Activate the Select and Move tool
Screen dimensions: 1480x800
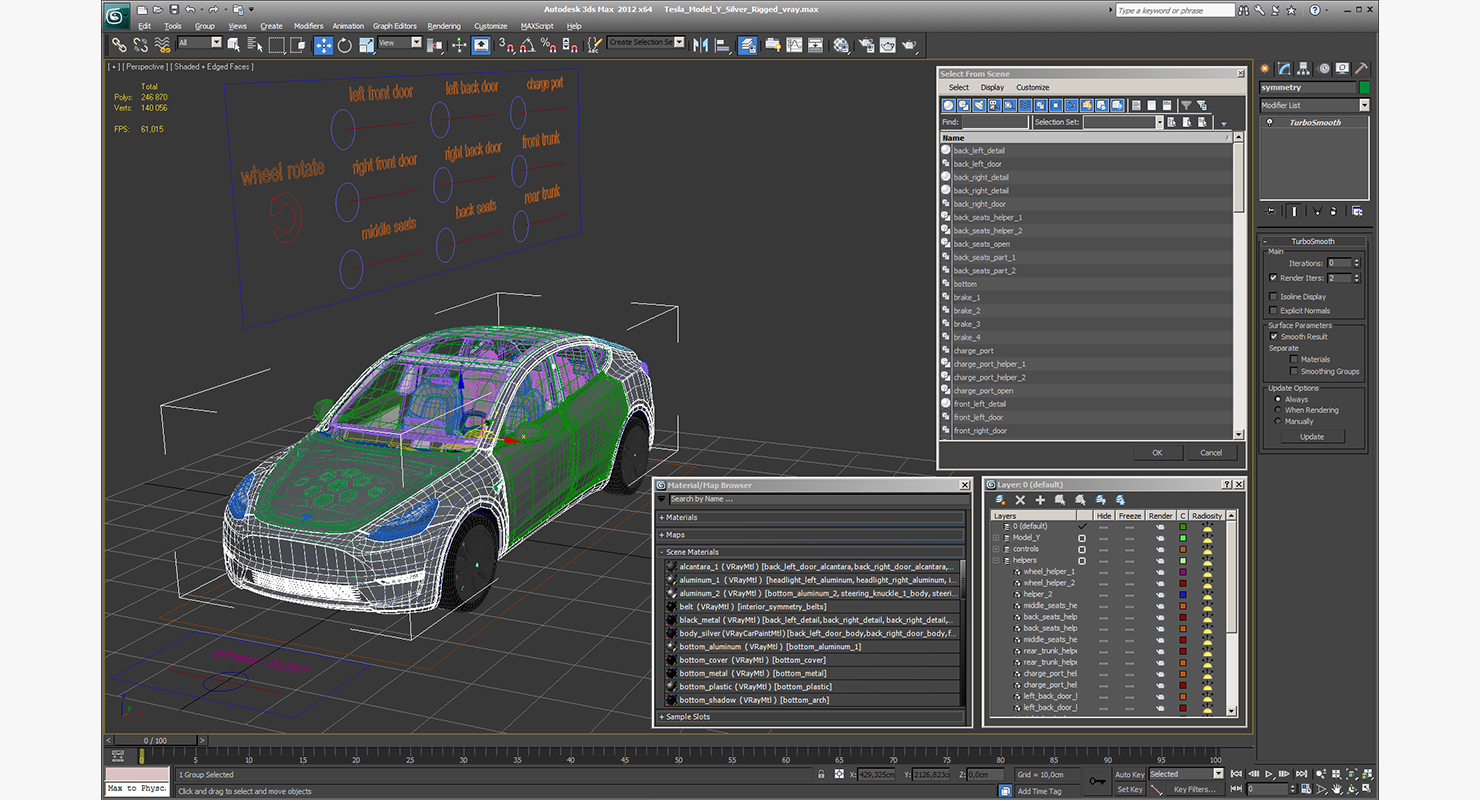click(324, 45)
